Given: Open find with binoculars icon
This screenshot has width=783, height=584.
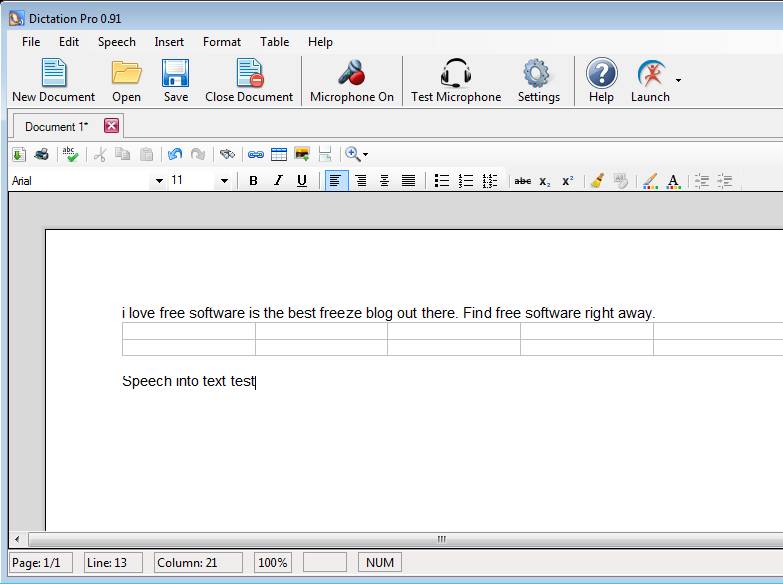Looking at the screenshot, I should (227, 154).
